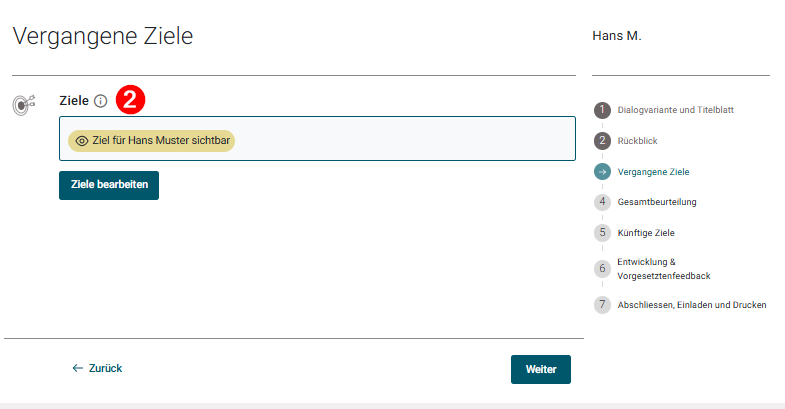The height and width of the screenshot is (409, 785).
Task: Select the Gesamtbeurteilung step
Action: tap(657, 202)
